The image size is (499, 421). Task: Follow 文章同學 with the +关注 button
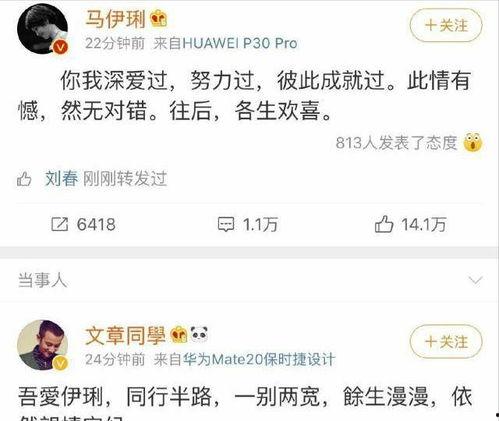click(446, 341)
